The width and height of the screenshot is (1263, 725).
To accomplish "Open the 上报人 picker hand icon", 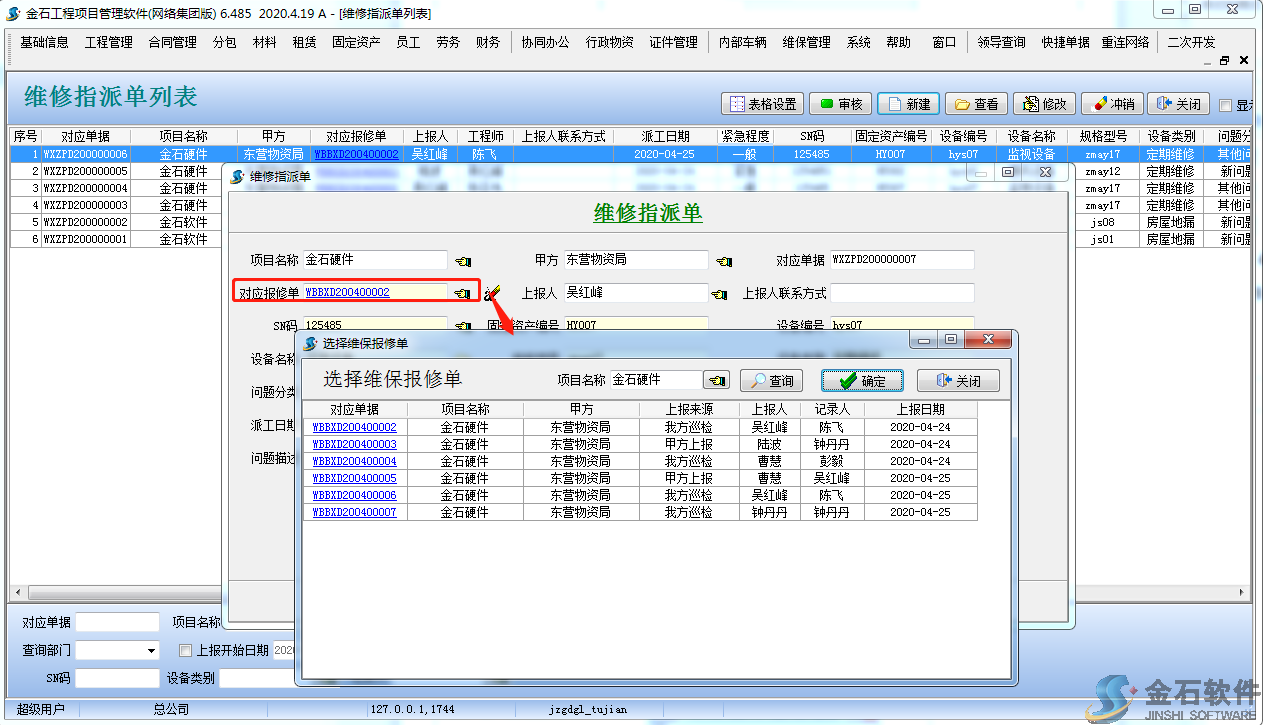I will (719, 294).
